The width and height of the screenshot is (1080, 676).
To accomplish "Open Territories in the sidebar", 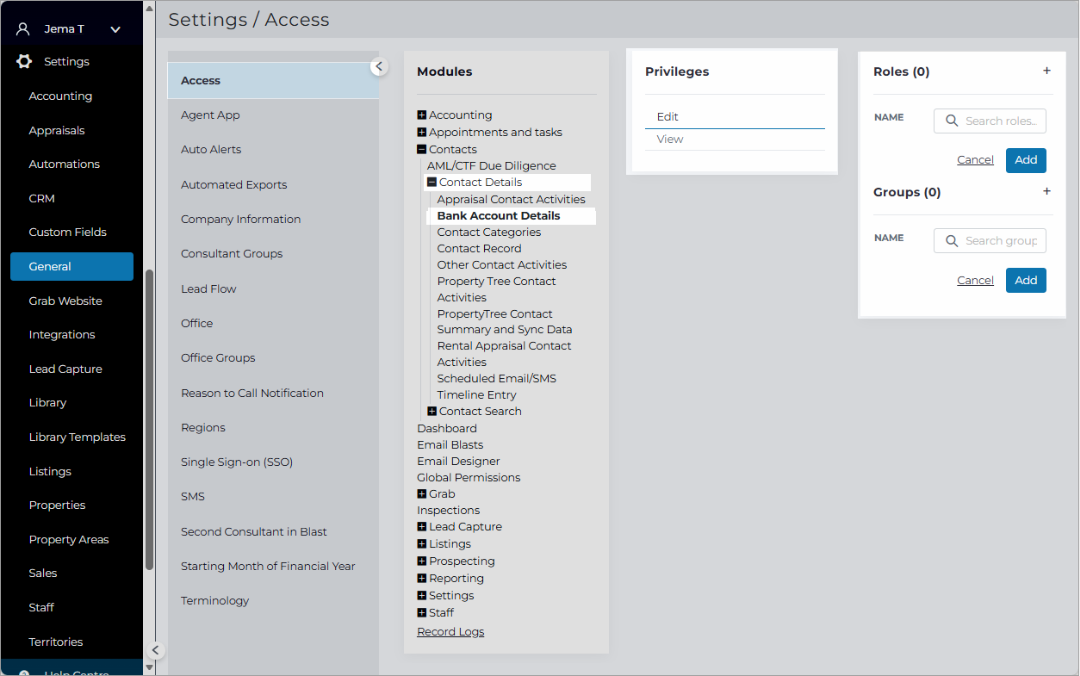I will tap(56, 642).
